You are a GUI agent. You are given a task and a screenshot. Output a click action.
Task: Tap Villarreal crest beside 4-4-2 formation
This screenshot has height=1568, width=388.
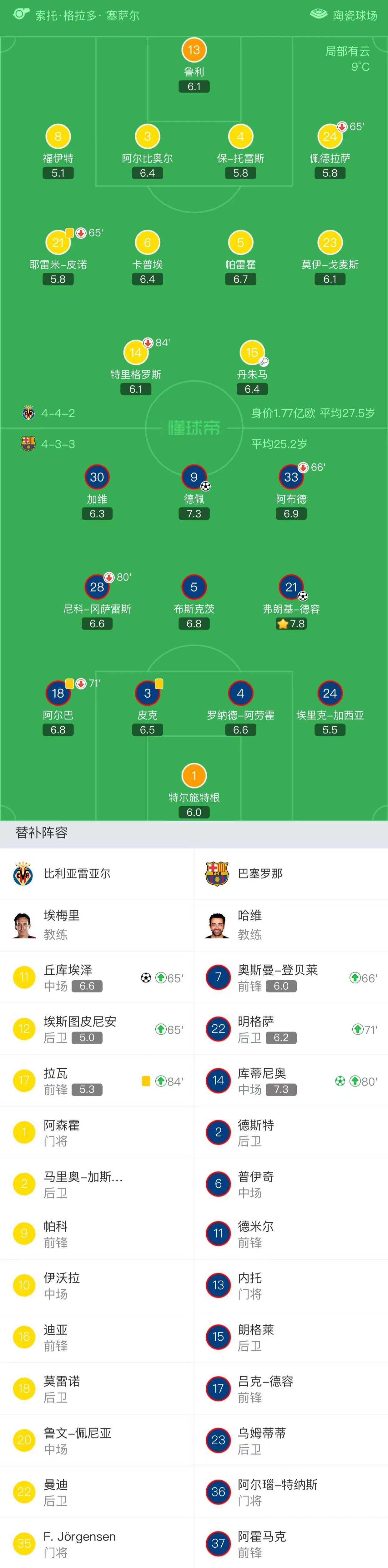28,413
